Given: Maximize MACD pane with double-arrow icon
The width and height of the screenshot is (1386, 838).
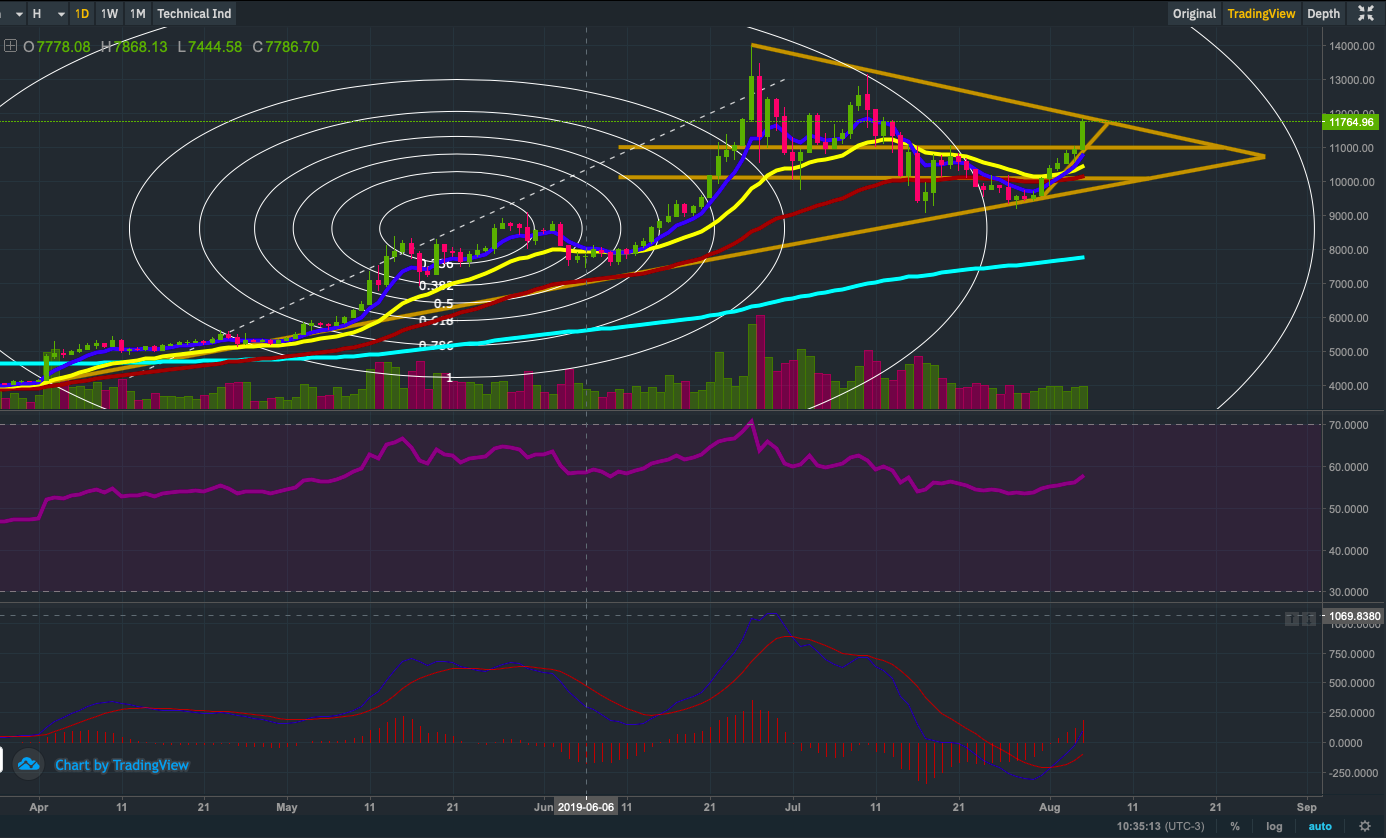Looking at the screenshot, I should 1309,620.
